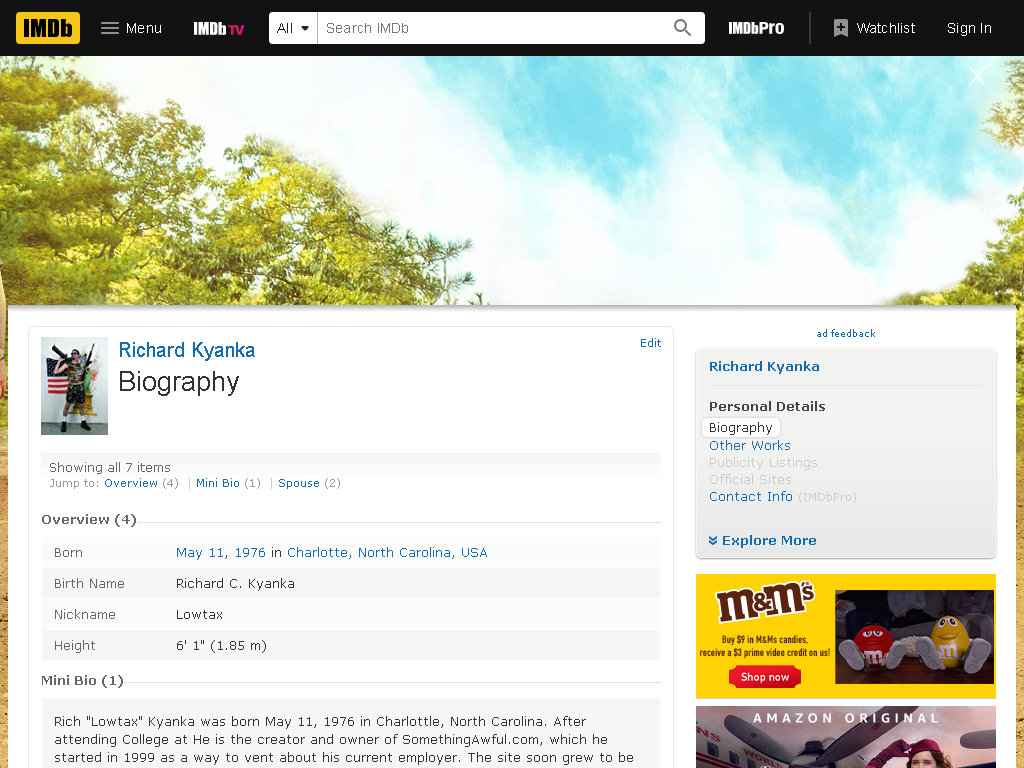Open the Other Works section
Viewport: 1024px width, 768px height.
point(750,445)
